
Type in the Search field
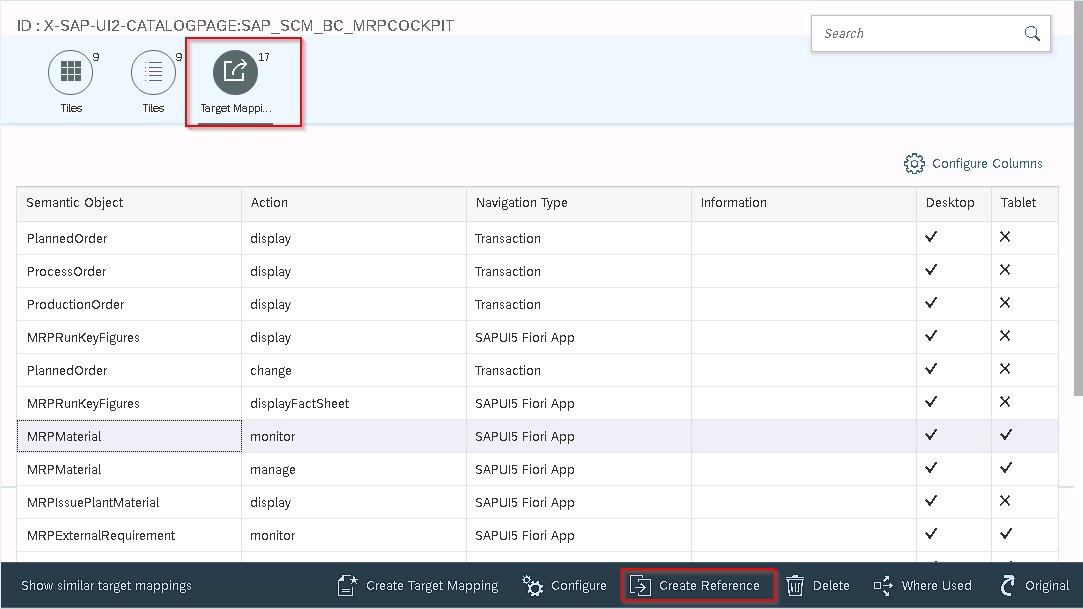coord(915,34)
